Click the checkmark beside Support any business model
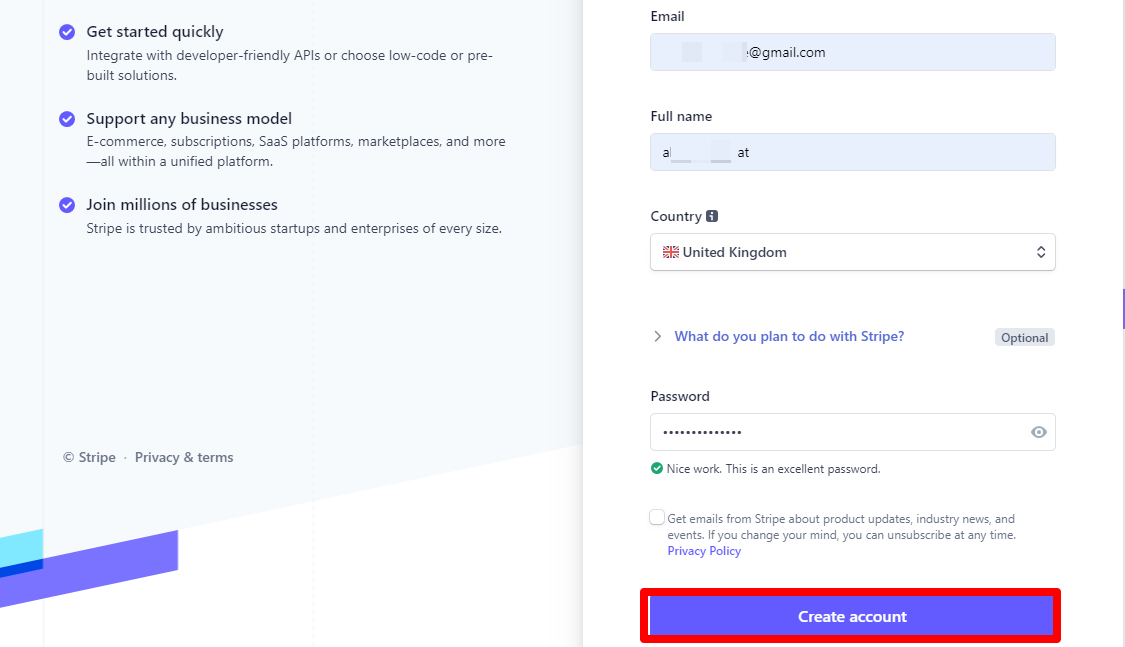 [67, 119]
